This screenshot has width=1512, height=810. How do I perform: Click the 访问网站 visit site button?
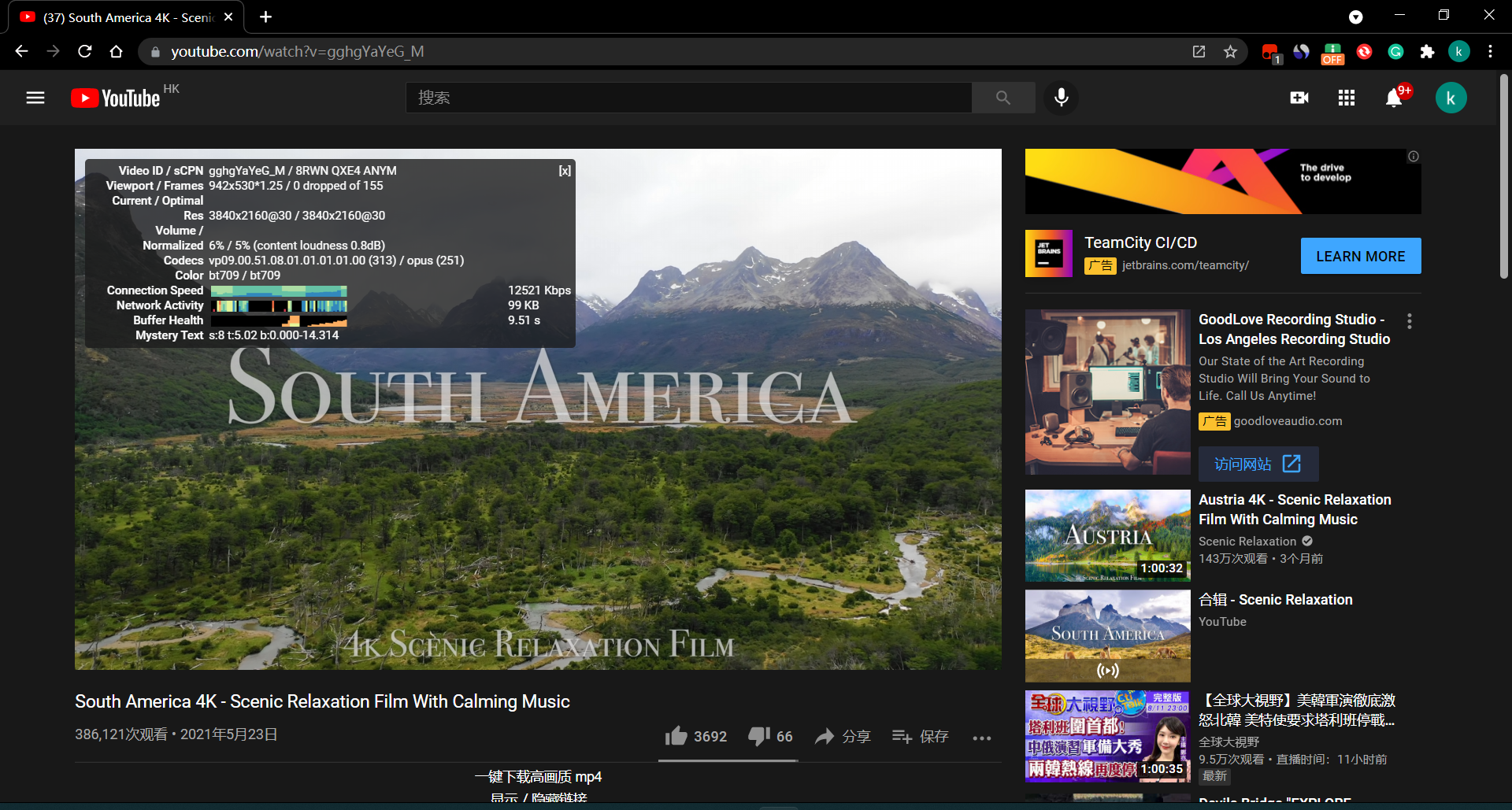[x=1258, y=464]
